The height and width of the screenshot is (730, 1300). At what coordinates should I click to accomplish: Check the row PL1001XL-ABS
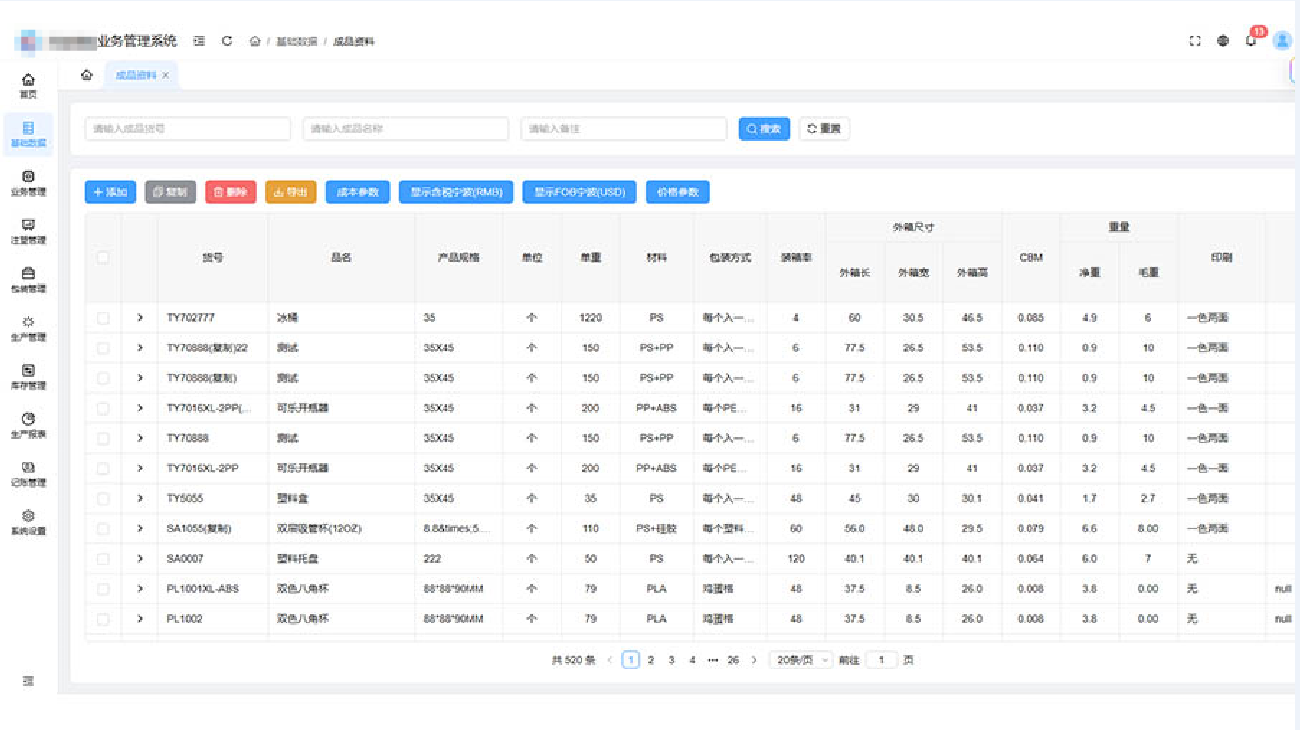(x=103, y=589)
